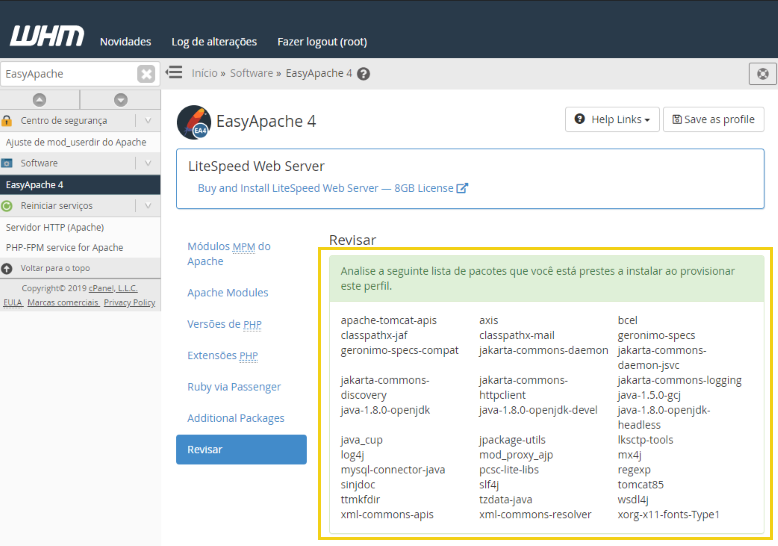Click package java-1.5.0-gcj
Screen dimensions: 778x546
pos(649,396)
